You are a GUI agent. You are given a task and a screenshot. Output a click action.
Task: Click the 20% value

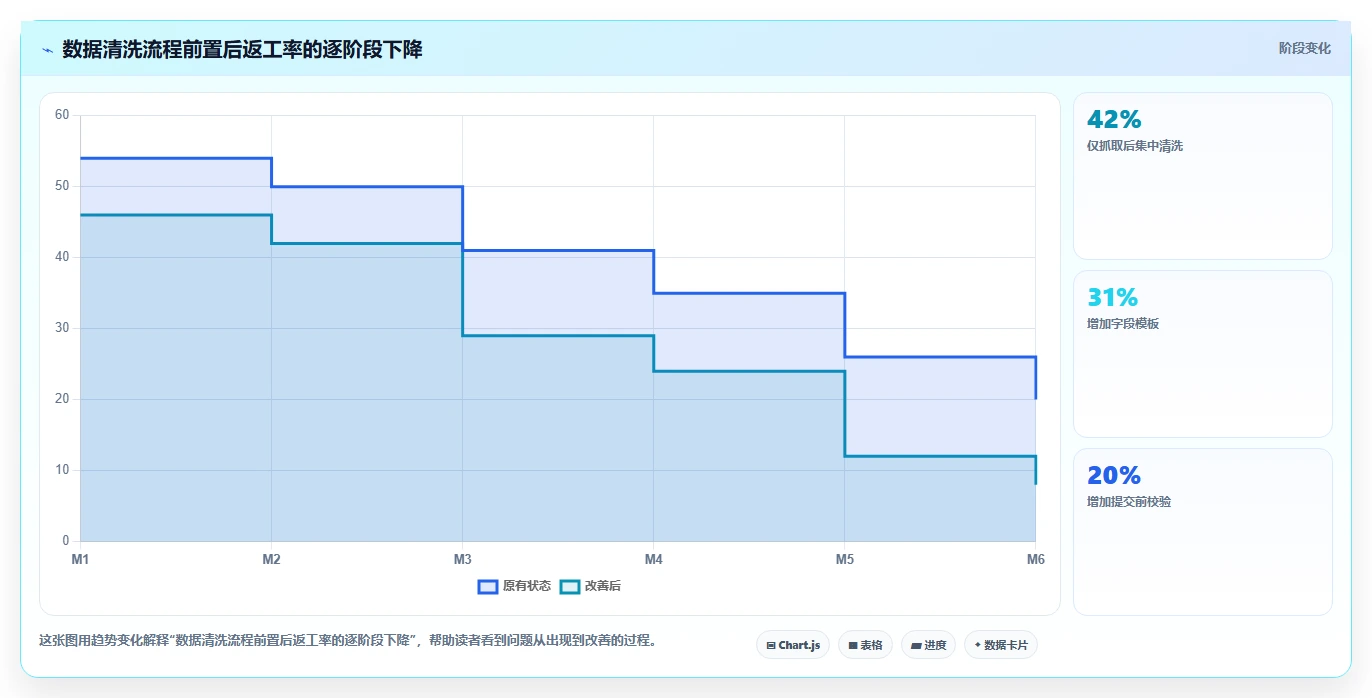[x=1113, y=475]
